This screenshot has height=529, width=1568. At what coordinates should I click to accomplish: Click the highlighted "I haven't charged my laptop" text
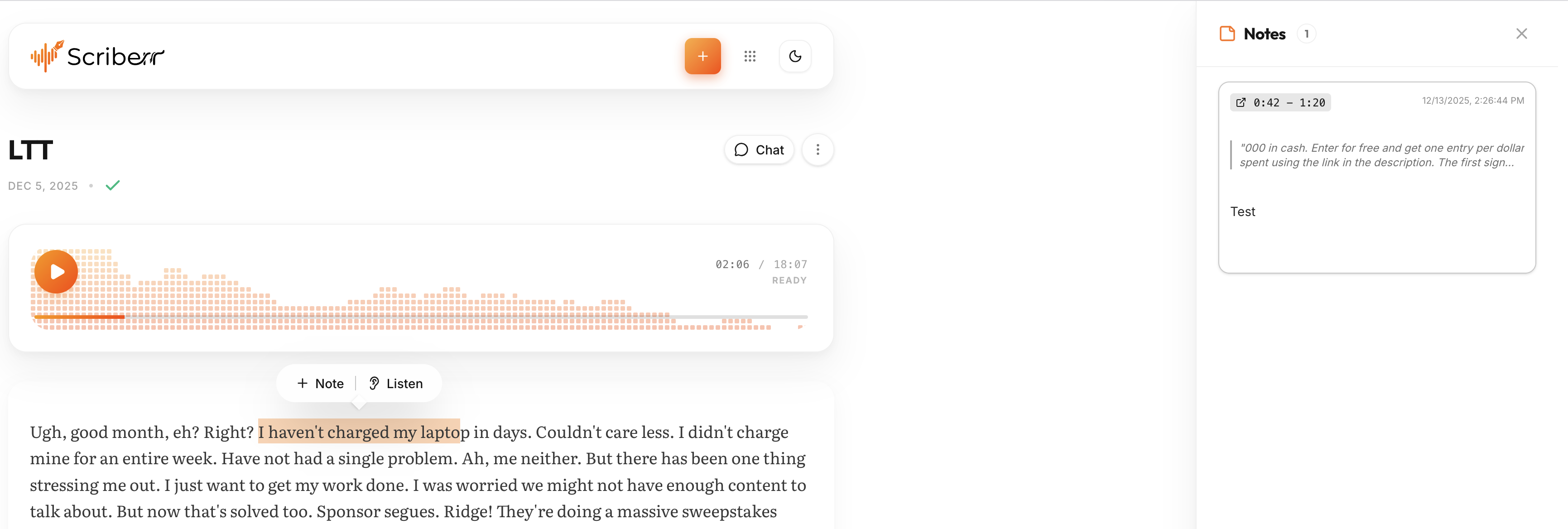click(359, 432)
